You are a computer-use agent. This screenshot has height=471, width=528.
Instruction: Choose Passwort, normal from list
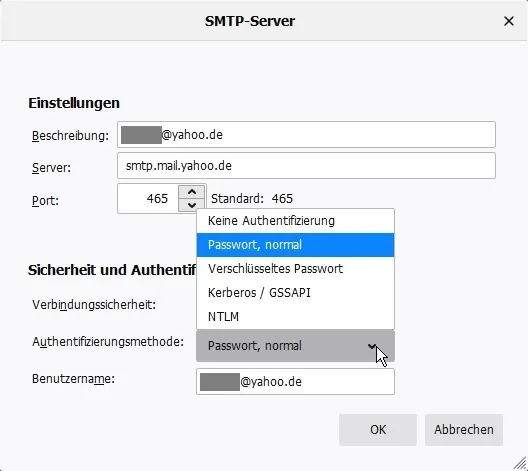(x=295, y=245)
